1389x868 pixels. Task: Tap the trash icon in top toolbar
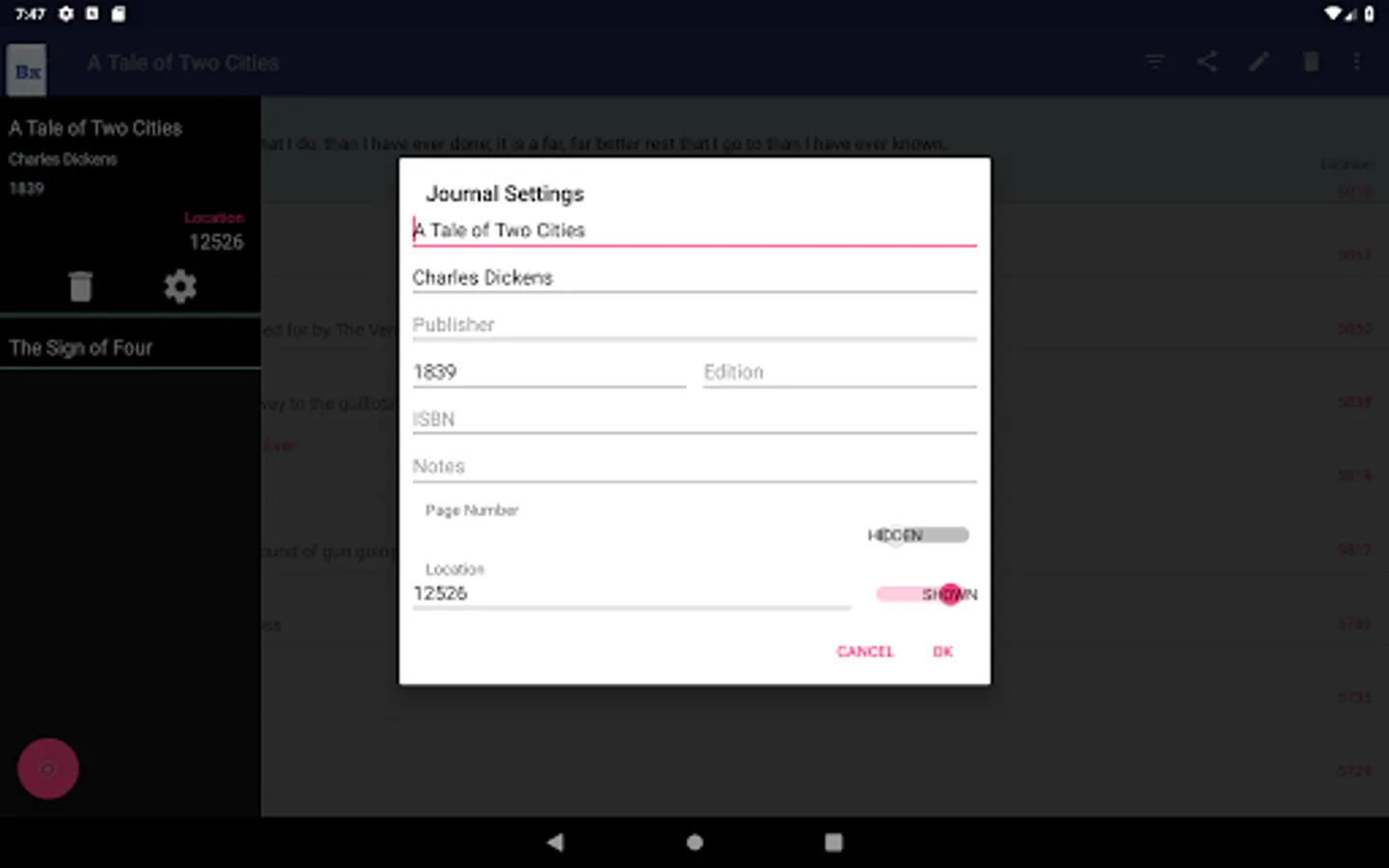[1311, 63]
